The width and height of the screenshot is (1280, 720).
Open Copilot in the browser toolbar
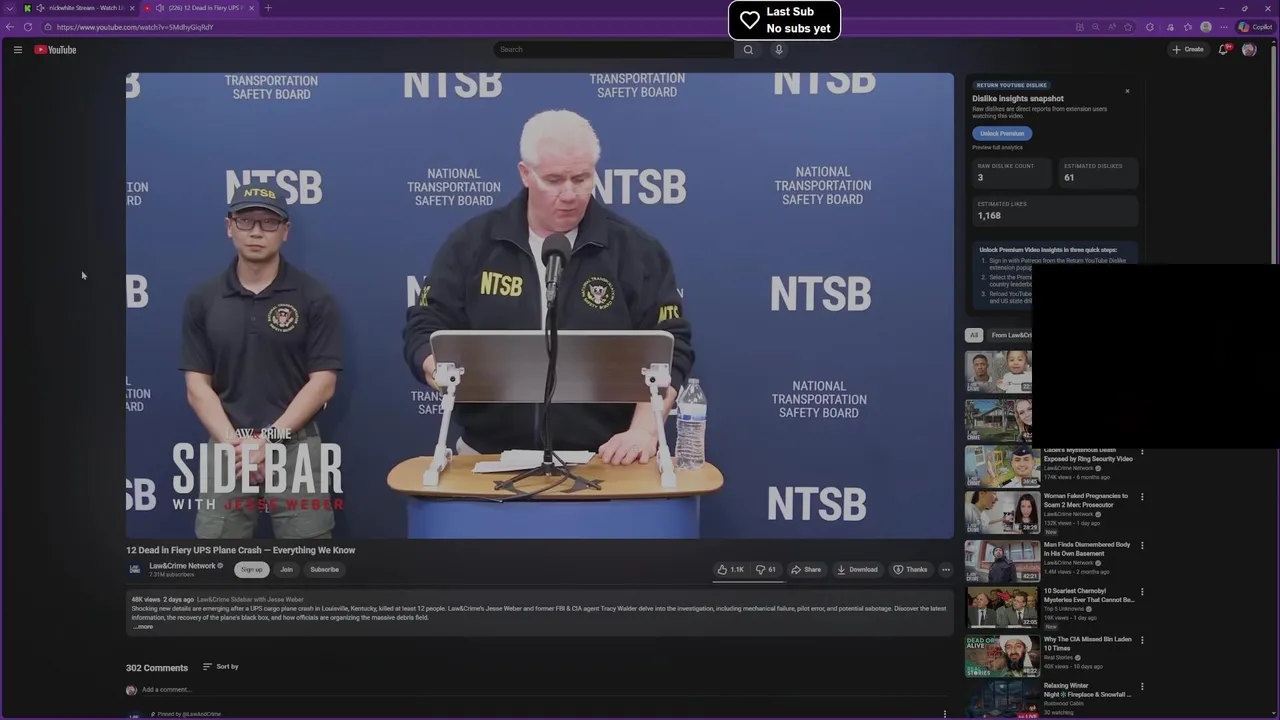click(x=1256, y=27)
